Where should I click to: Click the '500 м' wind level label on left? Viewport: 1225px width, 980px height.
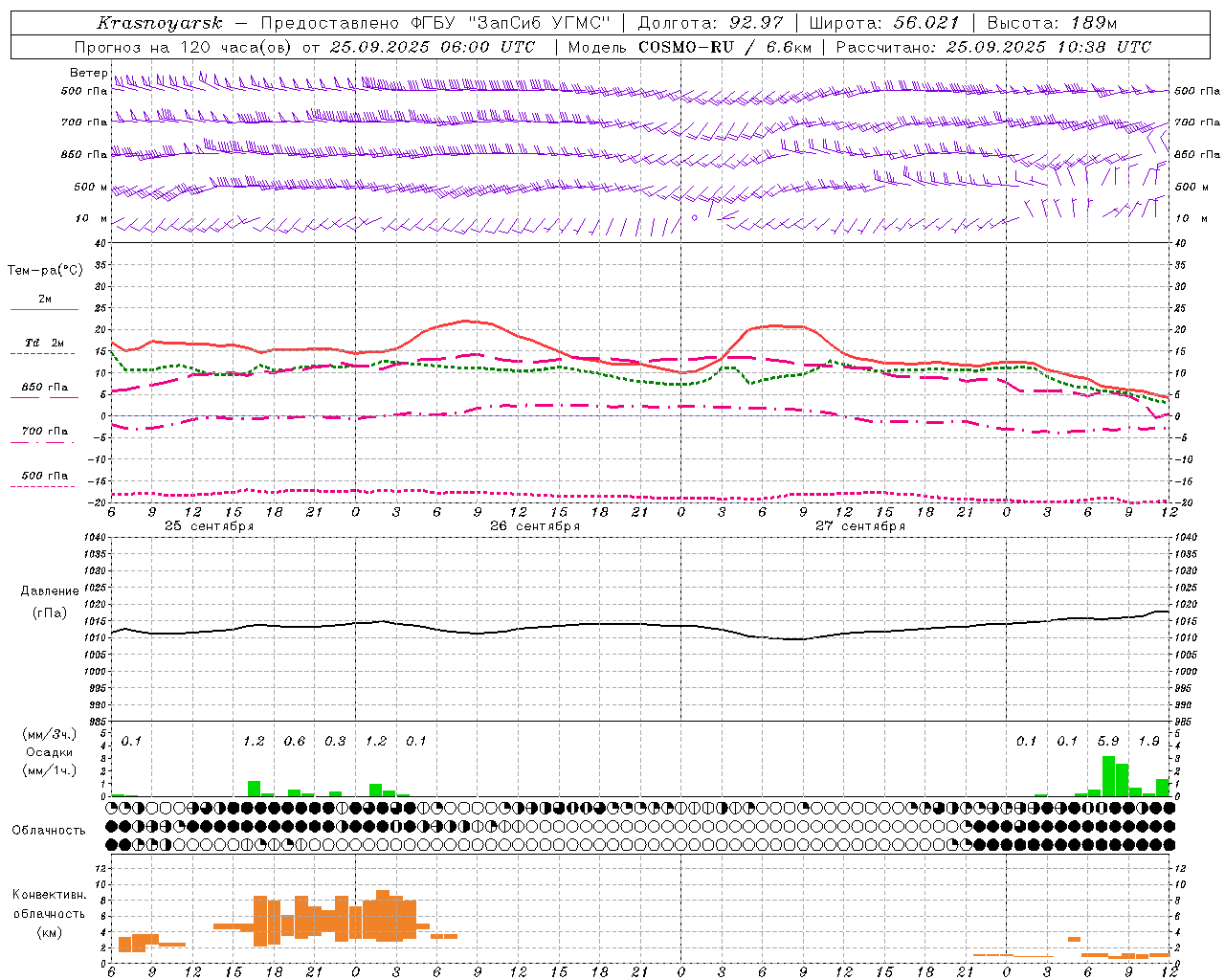tap(91, 187)
